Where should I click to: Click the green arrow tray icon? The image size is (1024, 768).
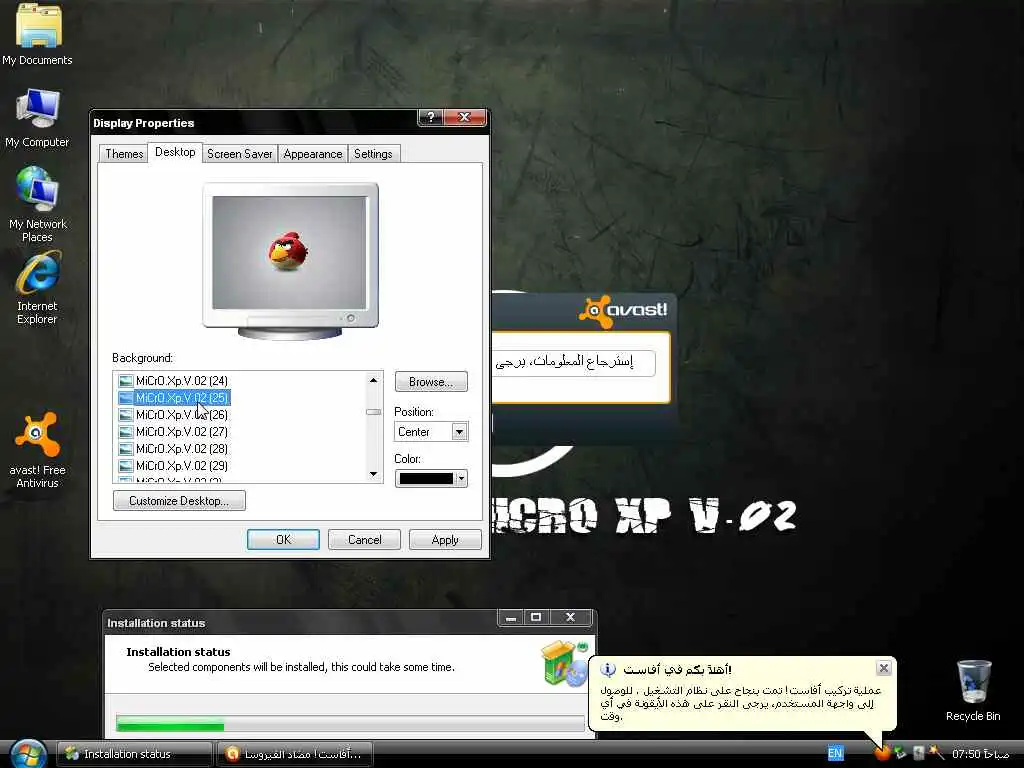[901, 753]
